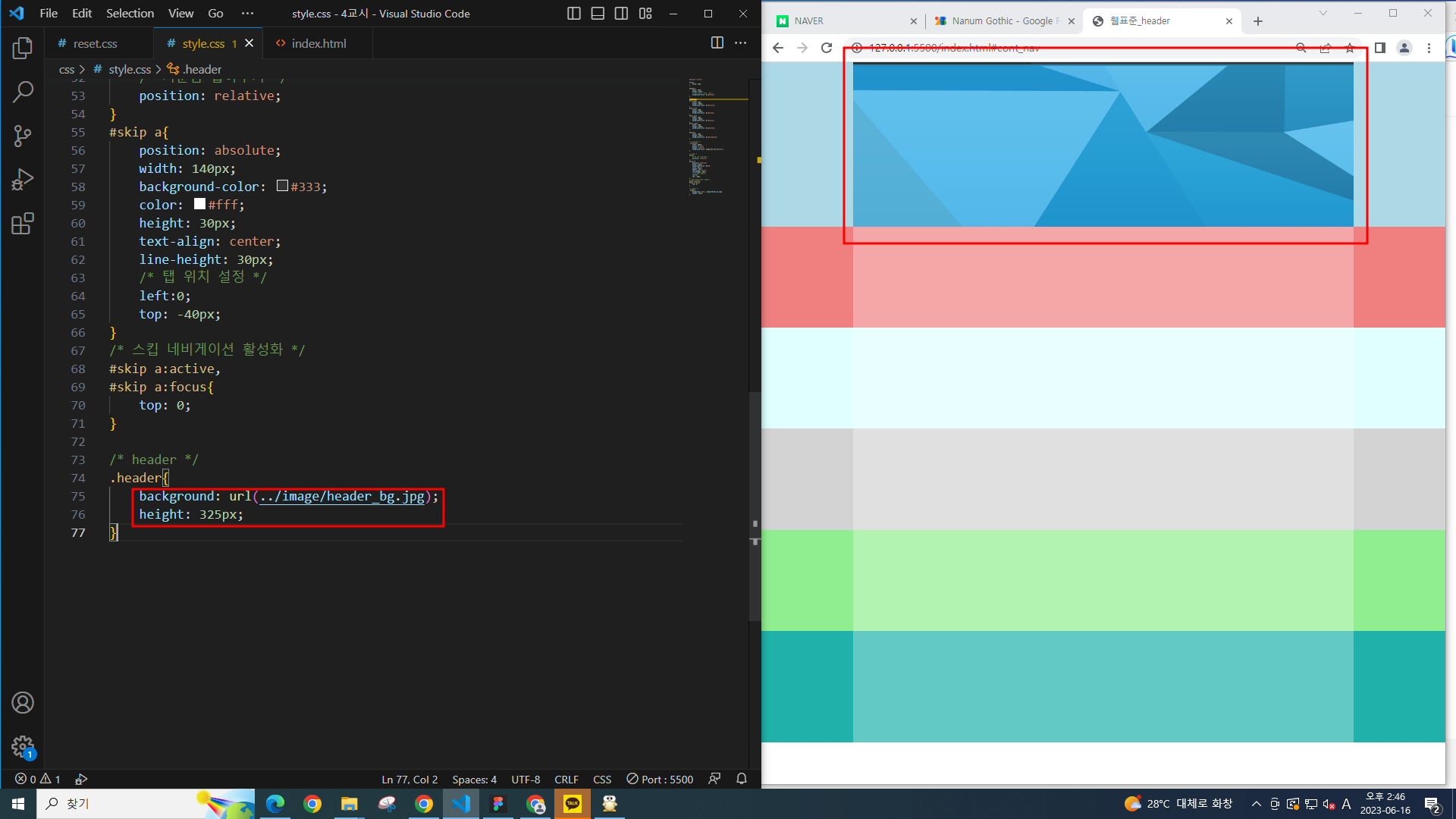
Task: Show hidden system tray icons
Action: pos(1256,804)
